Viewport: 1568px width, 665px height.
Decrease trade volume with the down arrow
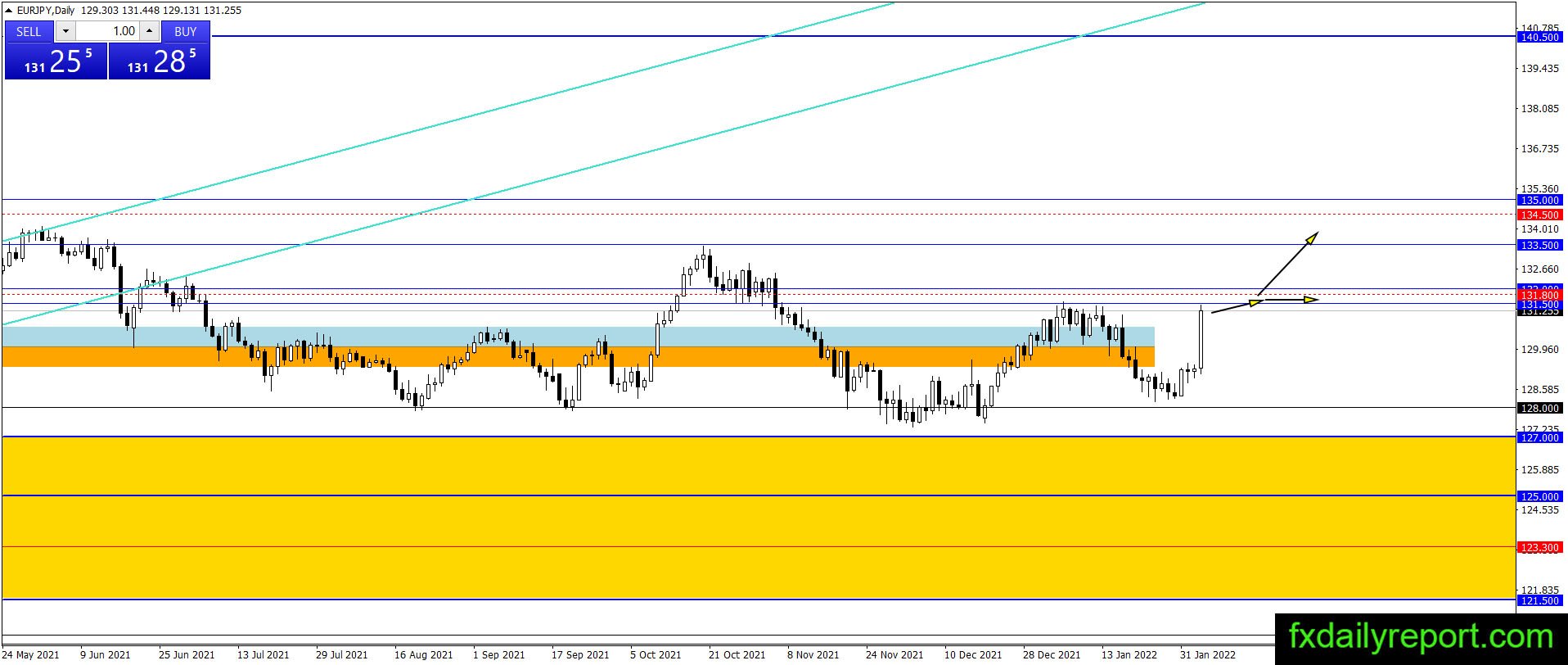(x=65, y=32)
